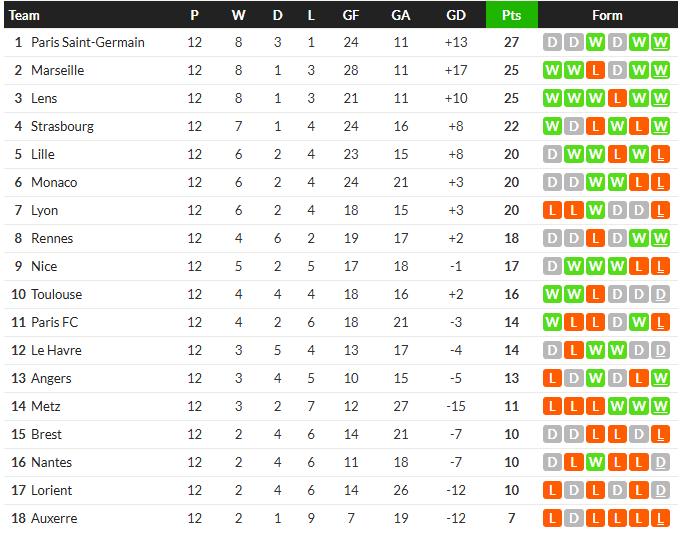Viewport: 683px width, 539px height.
Task: Click Rennes's orange L form badge
Action: tap(595, 238)
